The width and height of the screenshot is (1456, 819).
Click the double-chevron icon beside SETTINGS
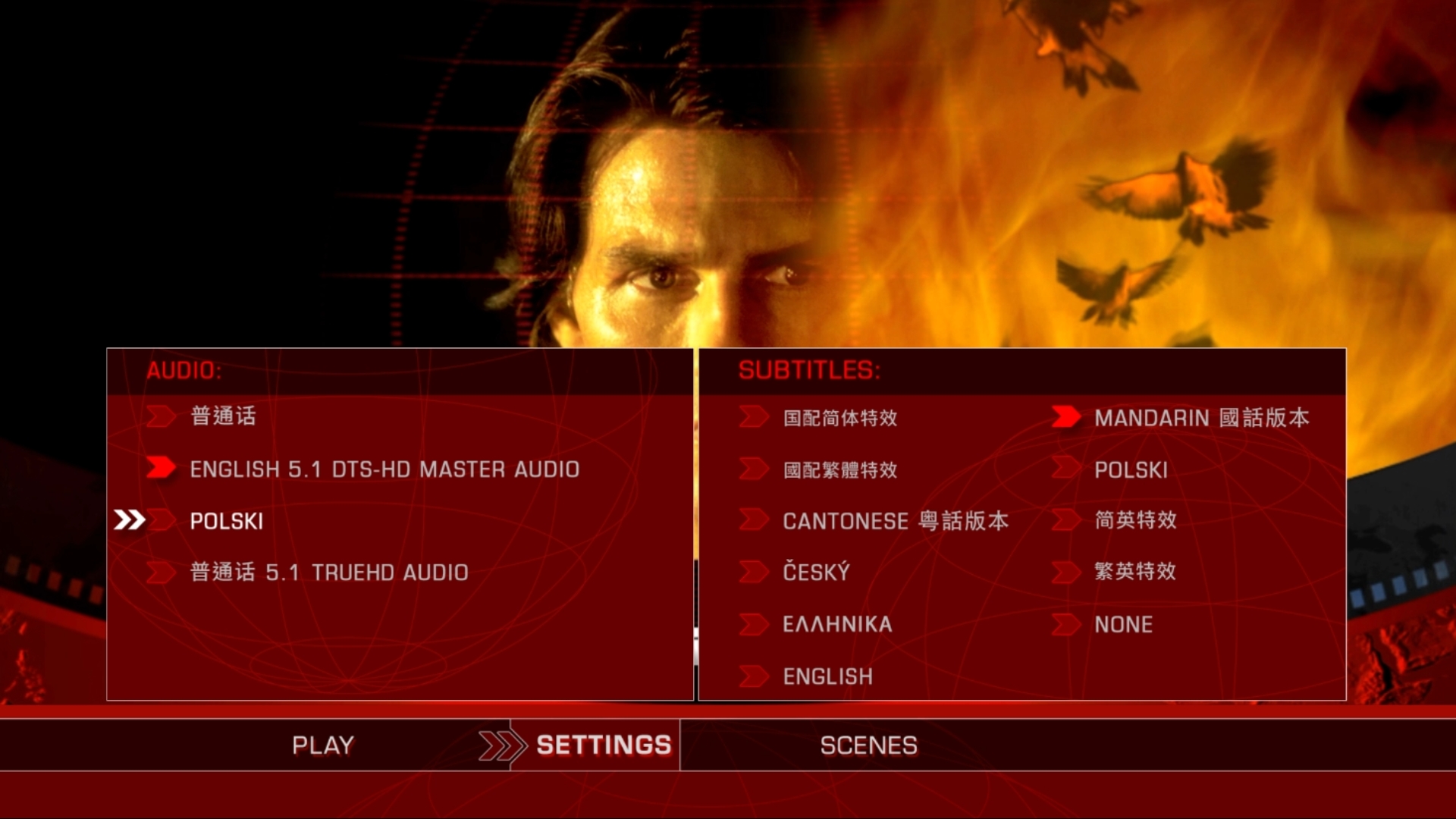click(x=502, y=745)
